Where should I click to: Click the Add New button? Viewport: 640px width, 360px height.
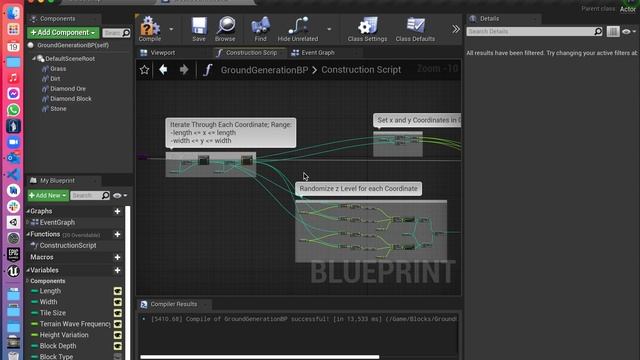(x=48, y=196)
